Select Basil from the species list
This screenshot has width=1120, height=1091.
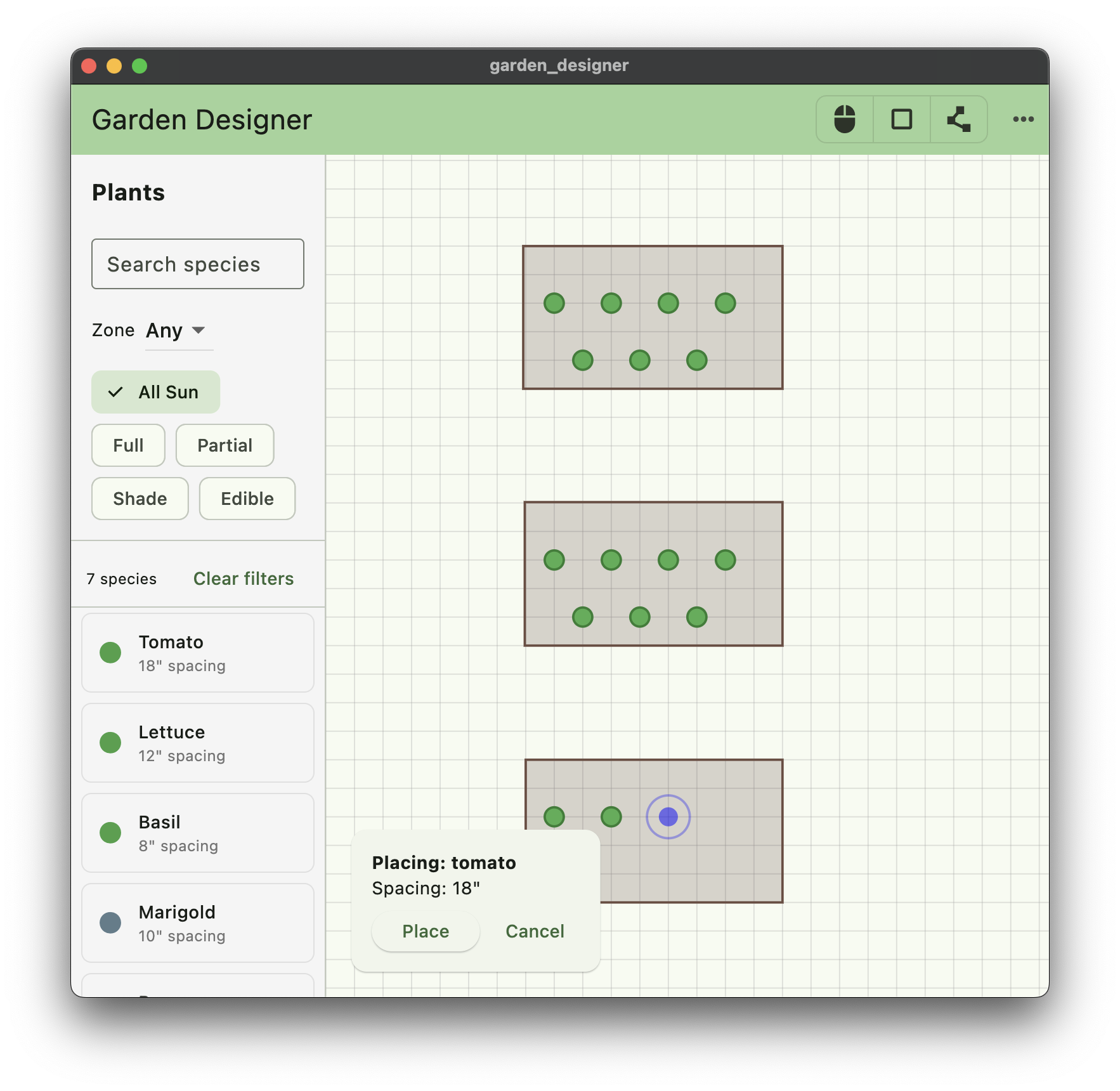point(197,832)
